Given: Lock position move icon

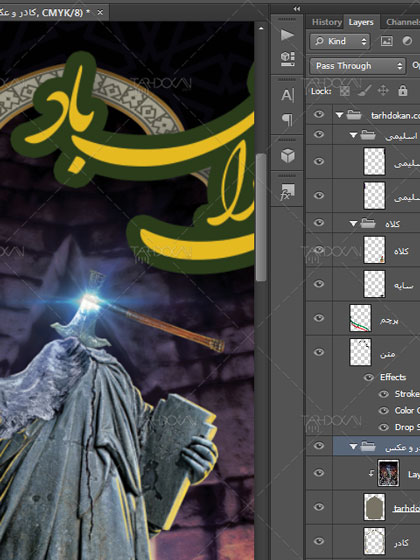Looking at the screenshot, I should [x=383, y=91].
